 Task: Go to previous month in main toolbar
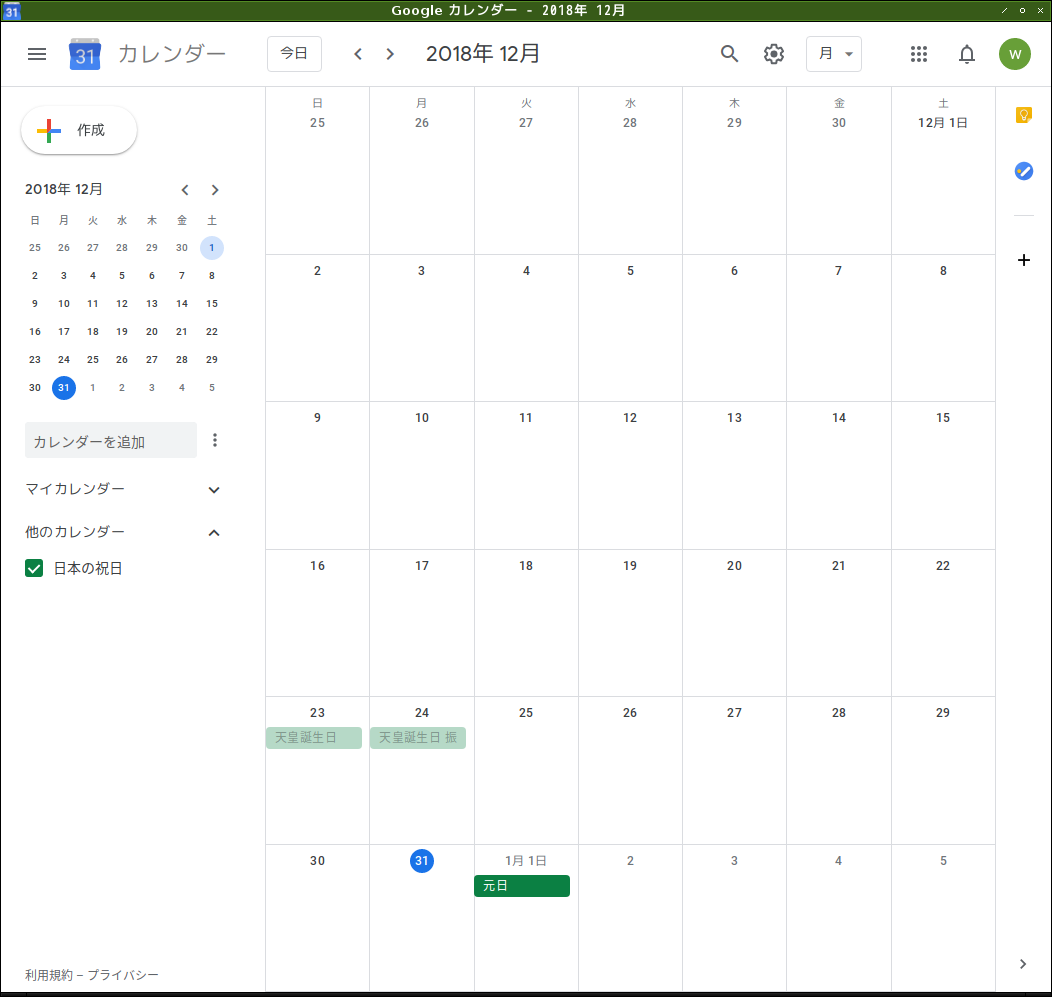[x=358, y=54]
